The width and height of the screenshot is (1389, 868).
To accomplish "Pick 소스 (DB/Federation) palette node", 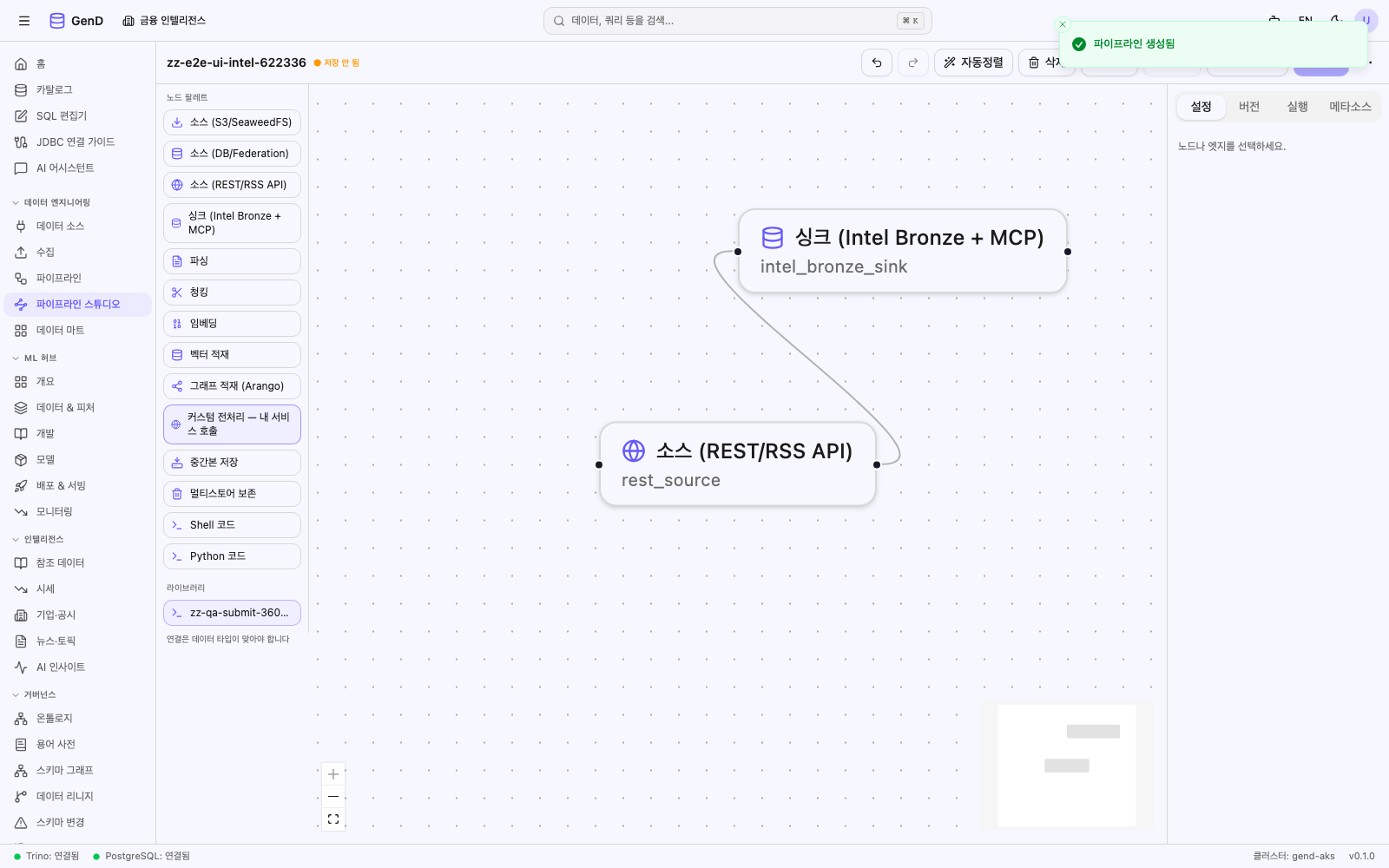I will 232,154.
